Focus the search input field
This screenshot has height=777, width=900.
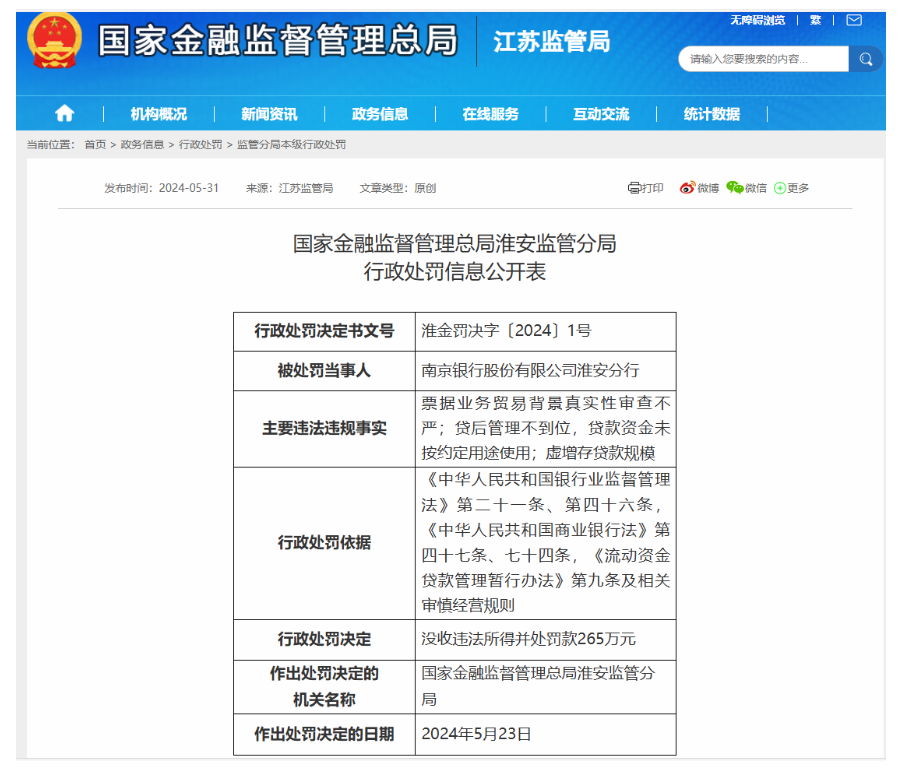pos(764,59)
